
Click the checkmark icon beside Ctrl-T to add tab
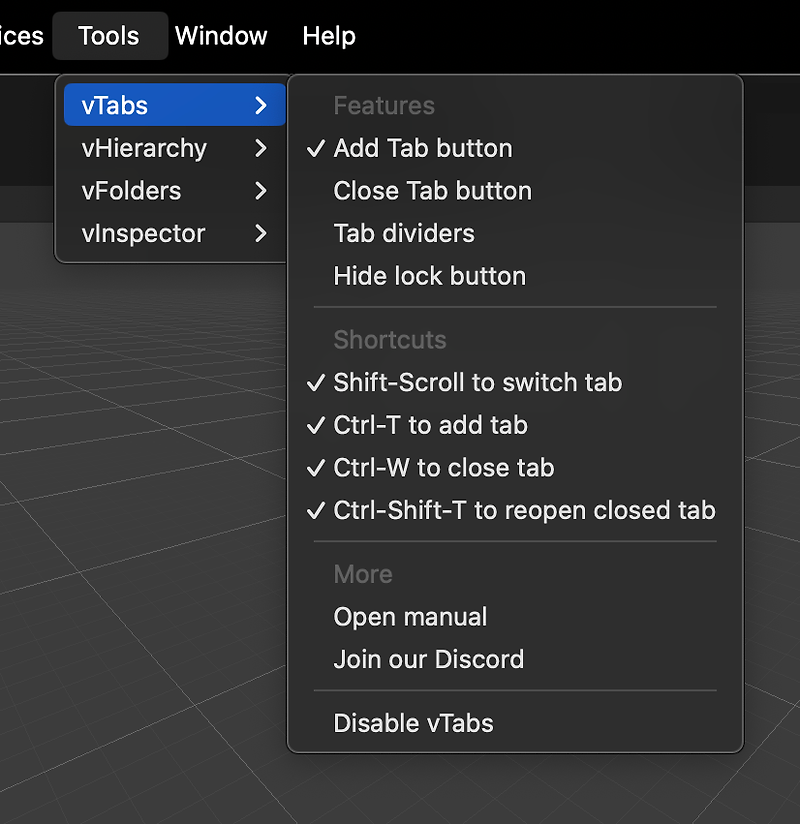(x=316, y=425)
